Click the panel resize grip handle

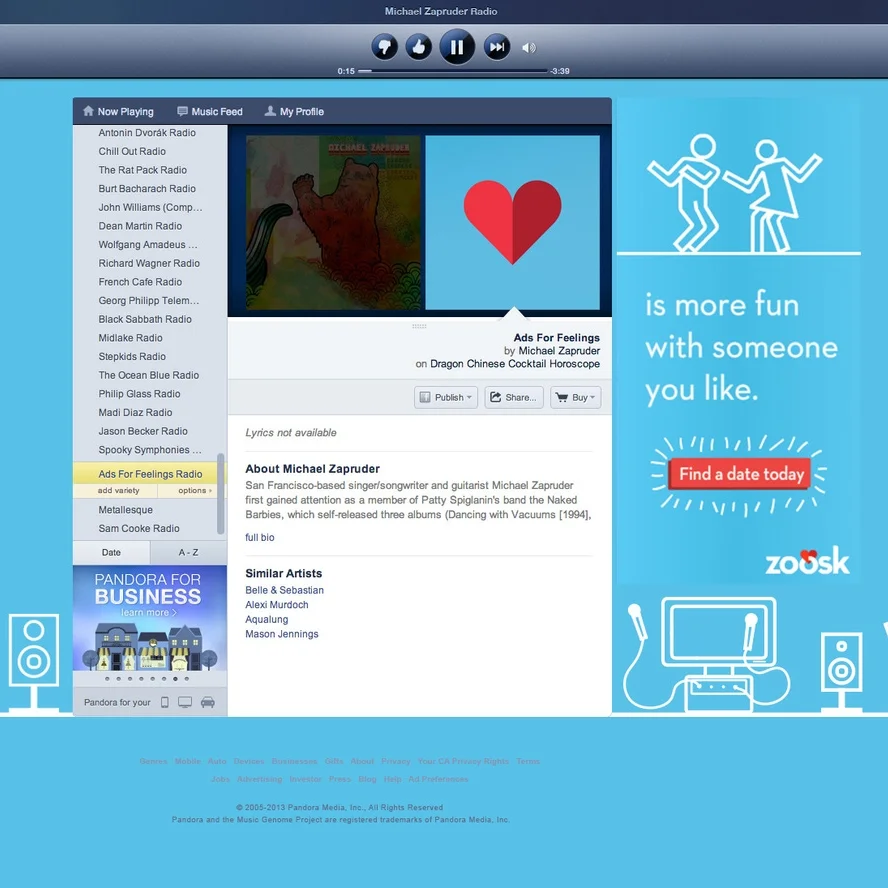pos(419,326)
